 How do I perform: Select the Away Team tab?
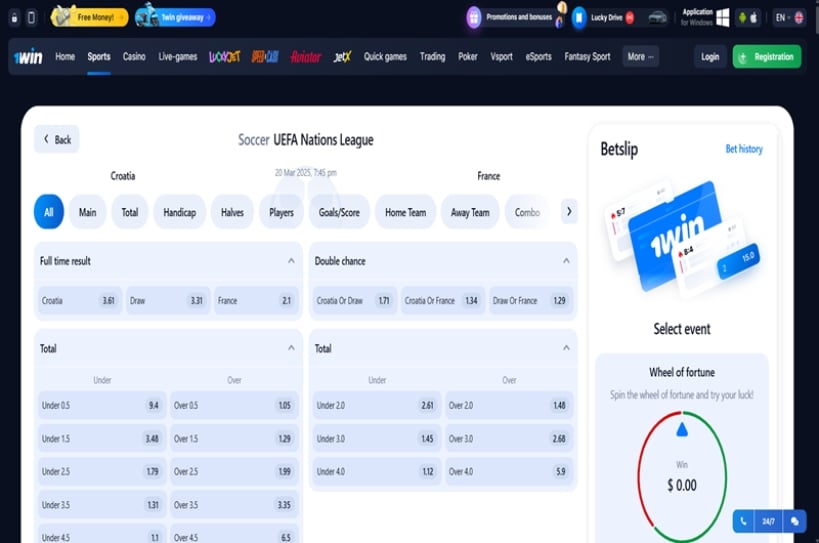[470, 212]
